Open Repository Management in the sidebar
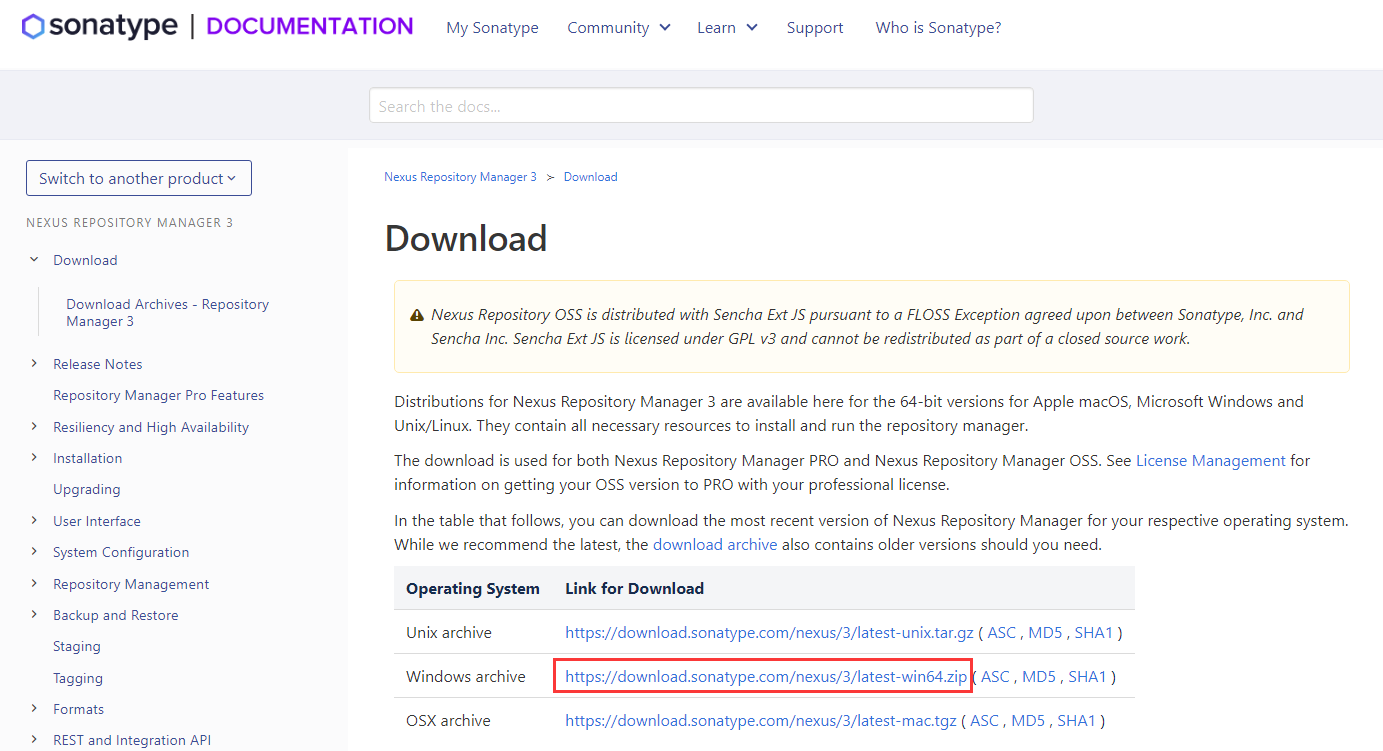The height and width of the screenshot is (751, 1383). point(131,584)
